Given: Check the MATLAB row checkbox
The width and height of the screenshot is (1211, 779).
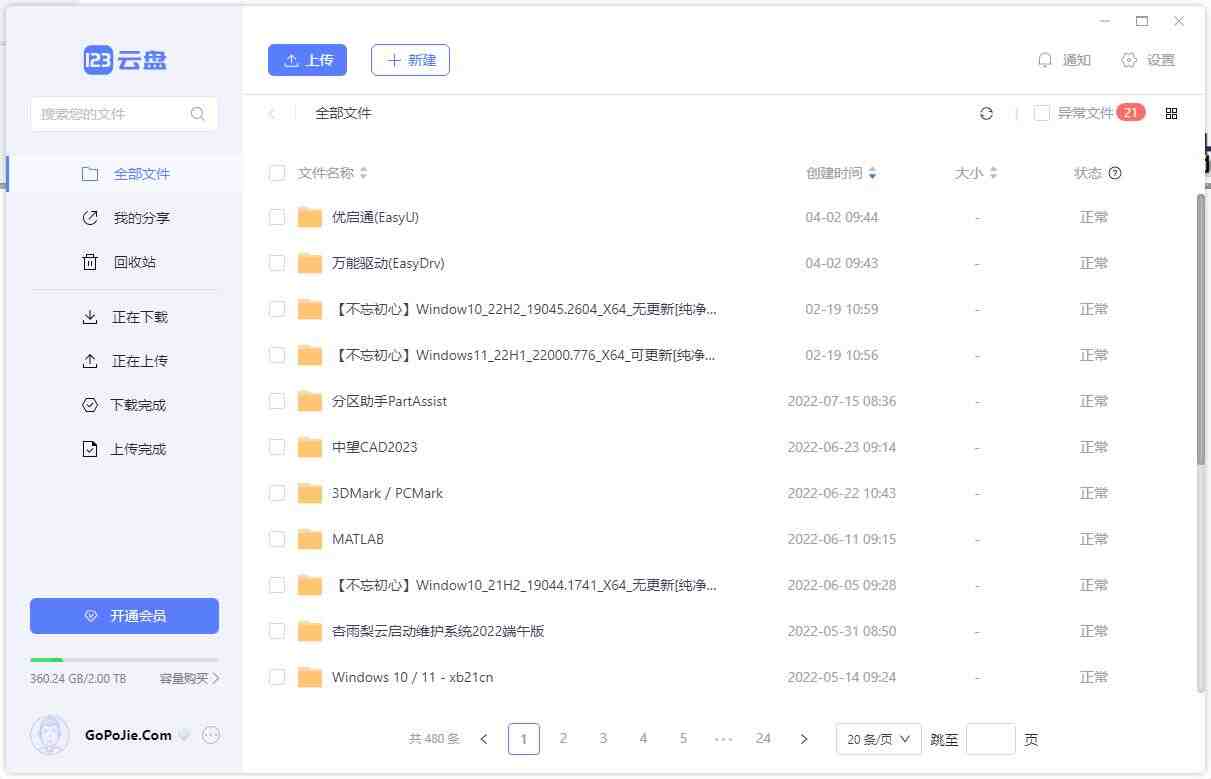Looking at the screenshot, I should tap(277, 539).
